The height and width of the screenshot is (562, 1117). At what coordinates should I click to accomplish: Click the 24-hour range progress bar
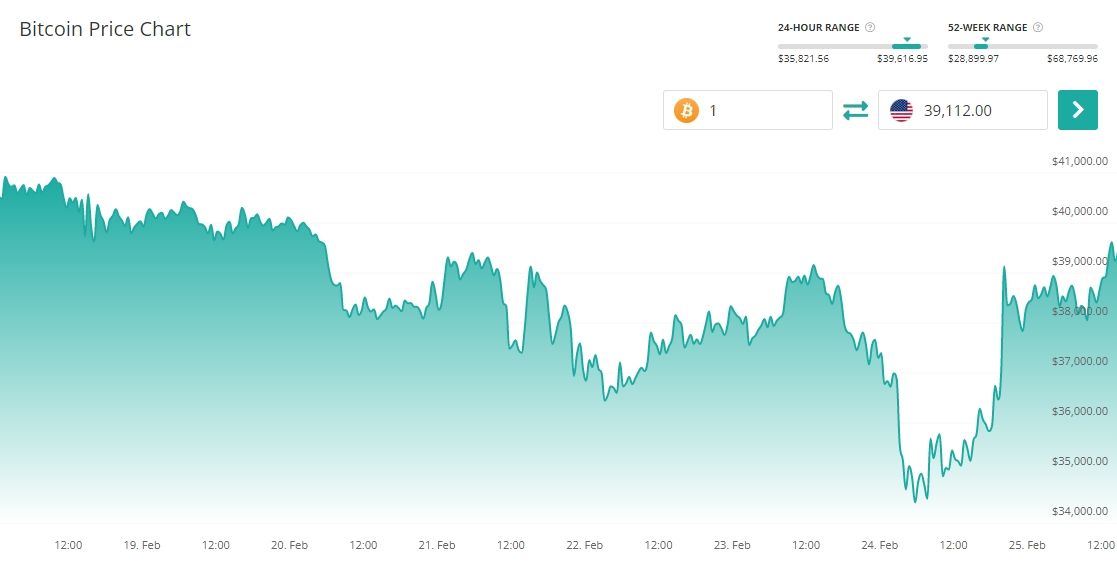(852, 46)
